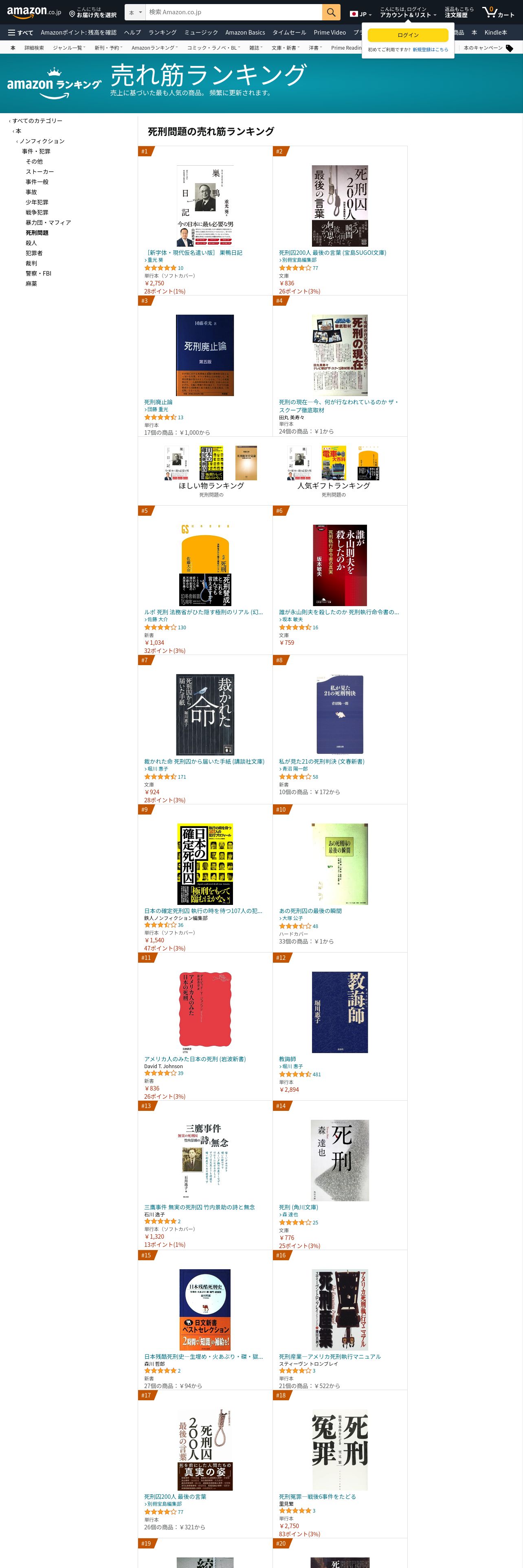The height and width of the screenshot is (1568, 523).
Task: Expand the ジャンル一覧 submenu
Action: [69, 48]
